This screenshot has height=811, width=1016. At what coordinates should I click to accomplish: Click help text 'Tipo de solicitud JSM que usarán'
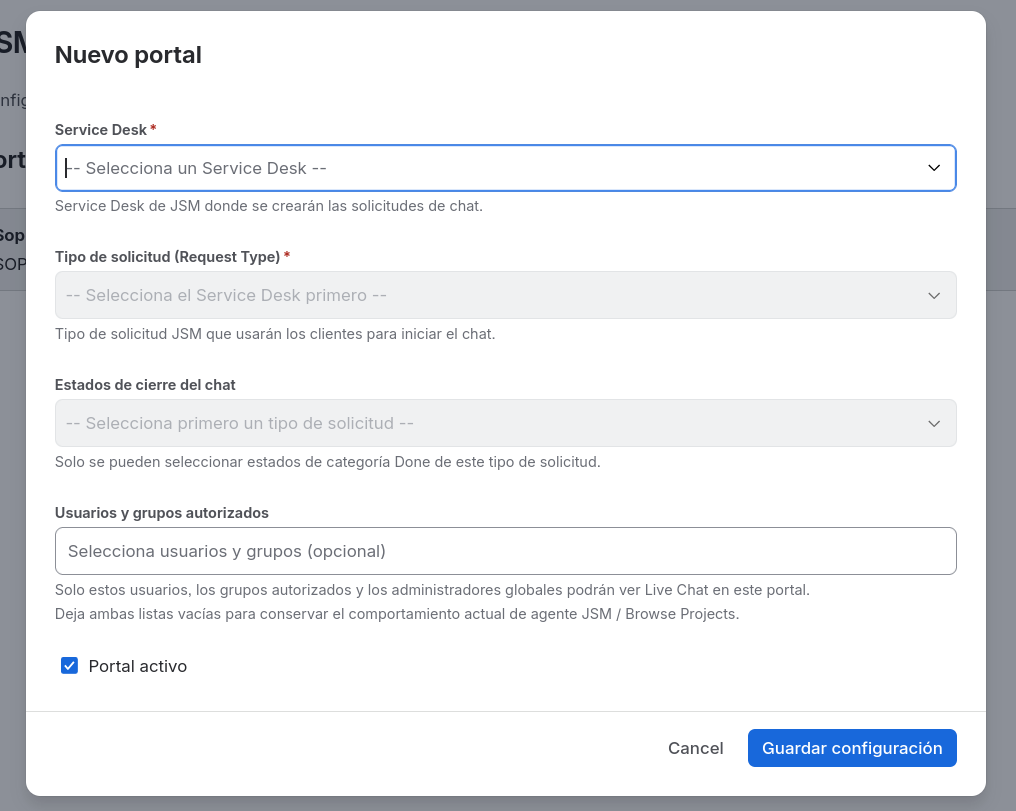pos(275,334)
